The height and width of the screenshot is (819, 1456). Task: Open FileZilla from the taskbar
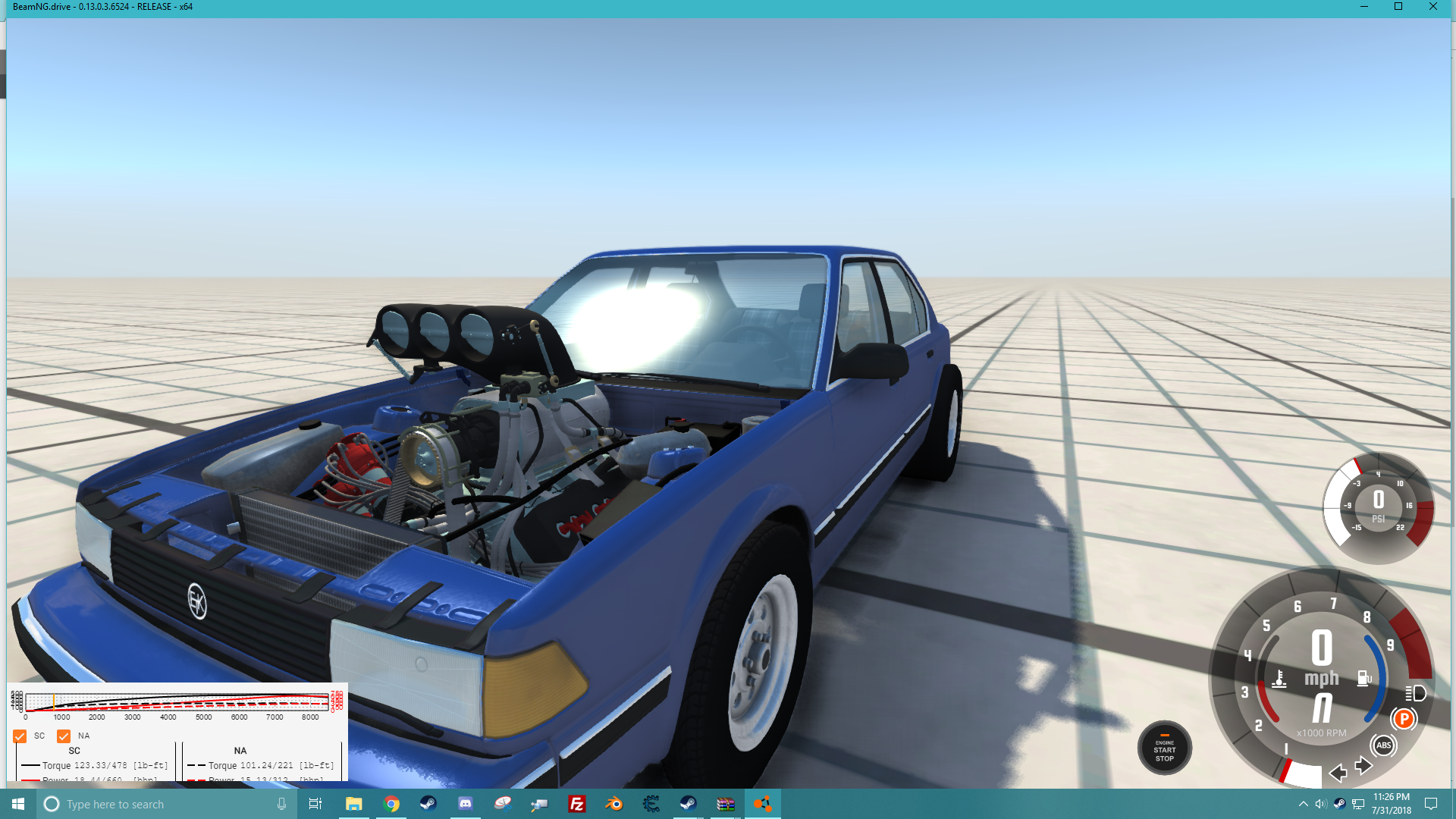coord(577,804)
